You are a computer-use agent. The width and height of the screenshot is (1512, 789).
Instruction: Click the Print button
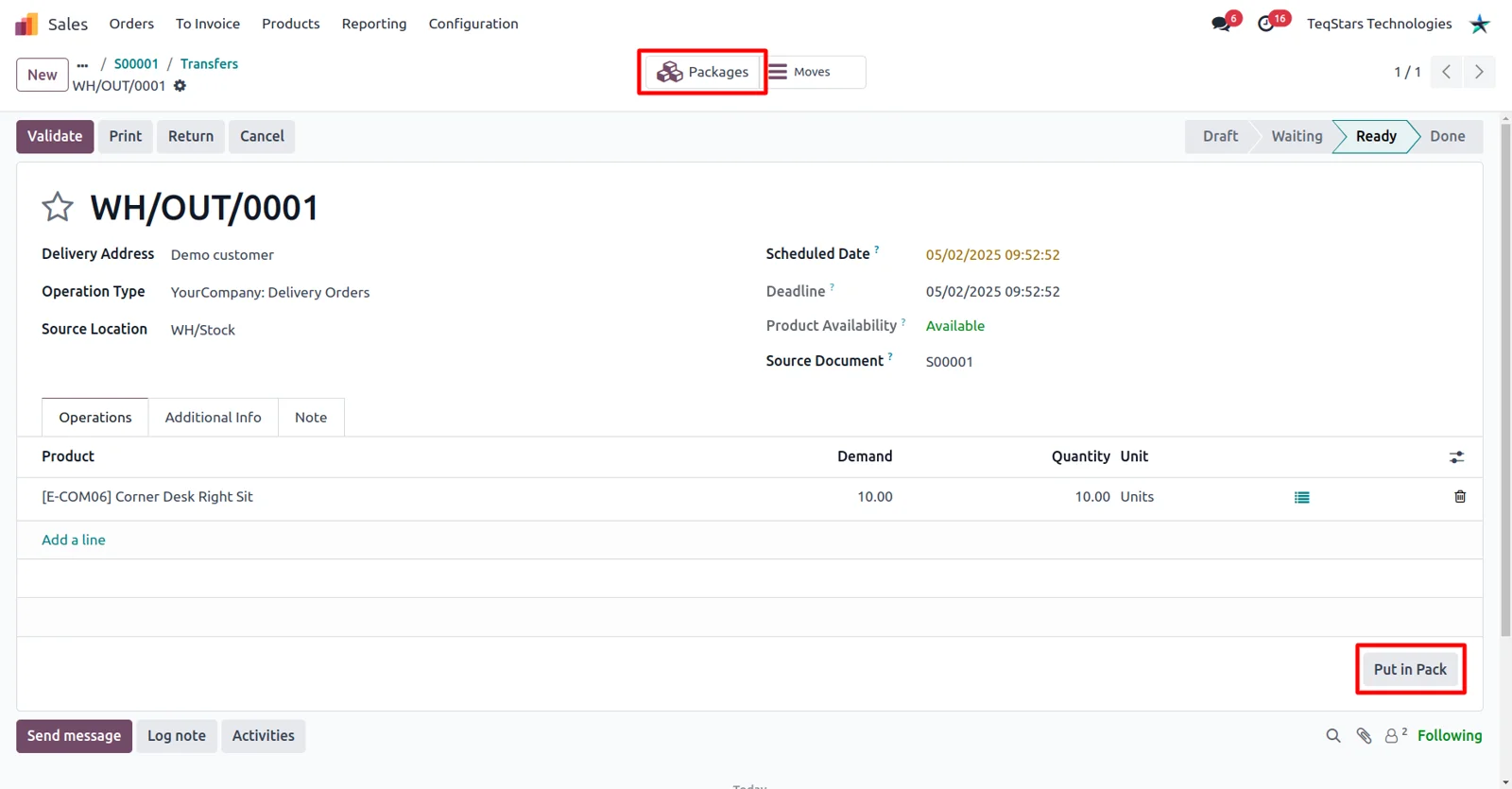tap(126, 136)
